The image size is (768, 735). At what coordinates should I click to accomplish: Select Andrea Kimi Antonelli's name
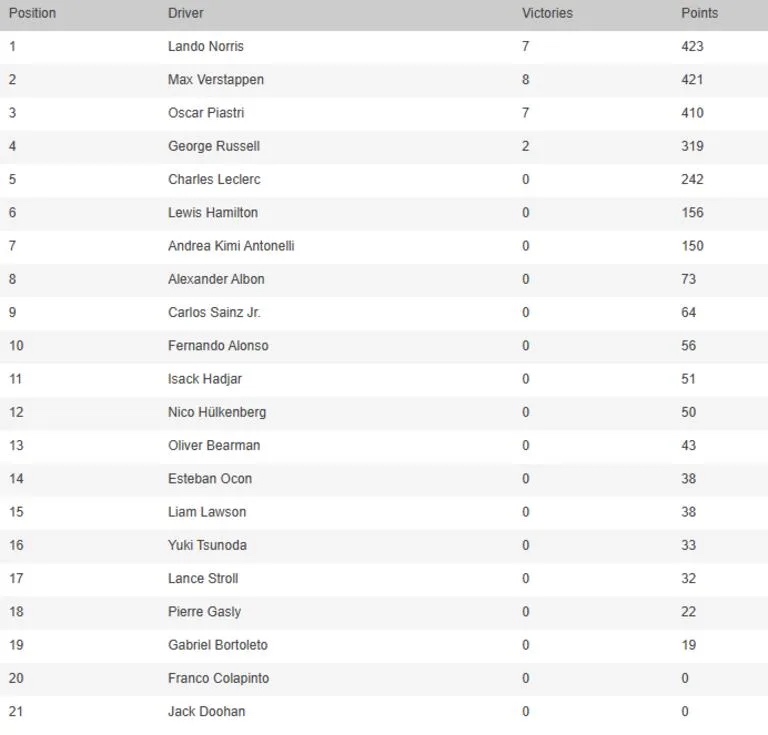coord(231,245)
